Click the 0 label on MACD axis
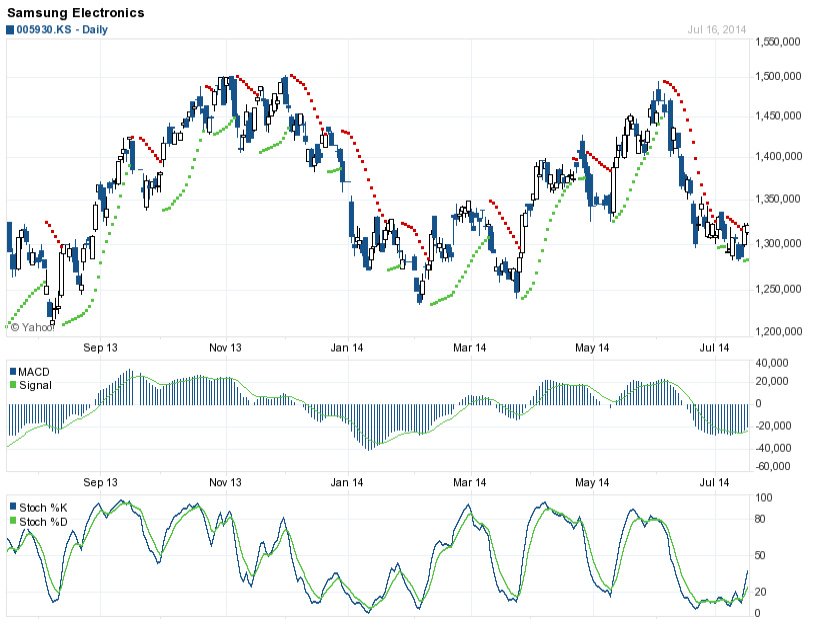 [758, 403]
